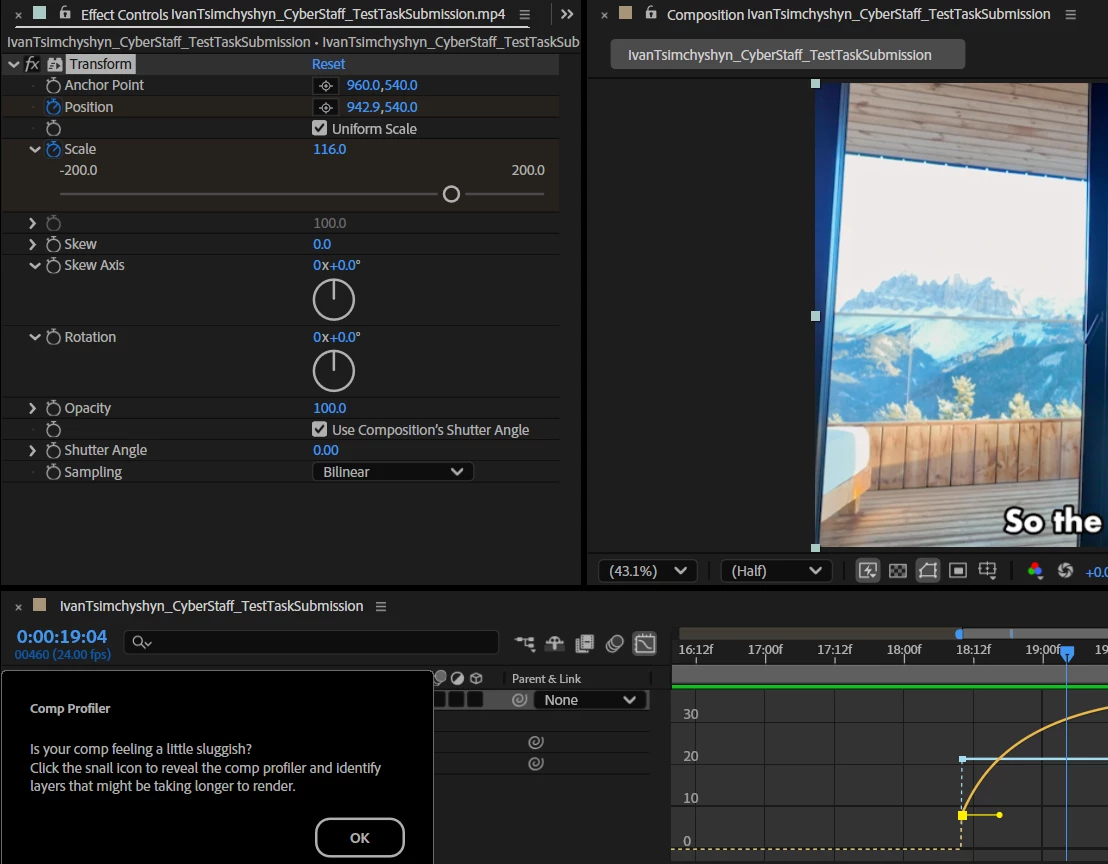Open the Composition panel menu
The width and height of the screenshot is (1108, 864).
click(1071, 14)
